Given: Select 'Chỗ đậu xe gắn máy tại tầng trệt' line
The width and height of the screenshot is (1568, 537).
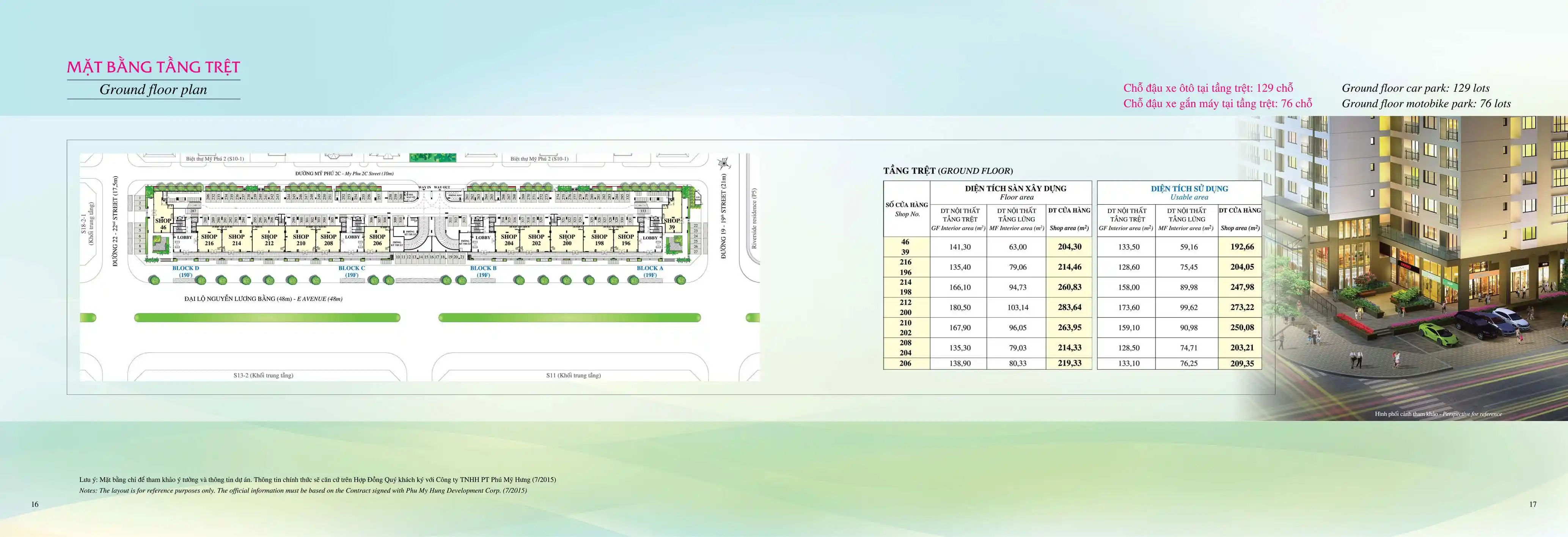Looking at the screenshot, I should click(1218, 103).
